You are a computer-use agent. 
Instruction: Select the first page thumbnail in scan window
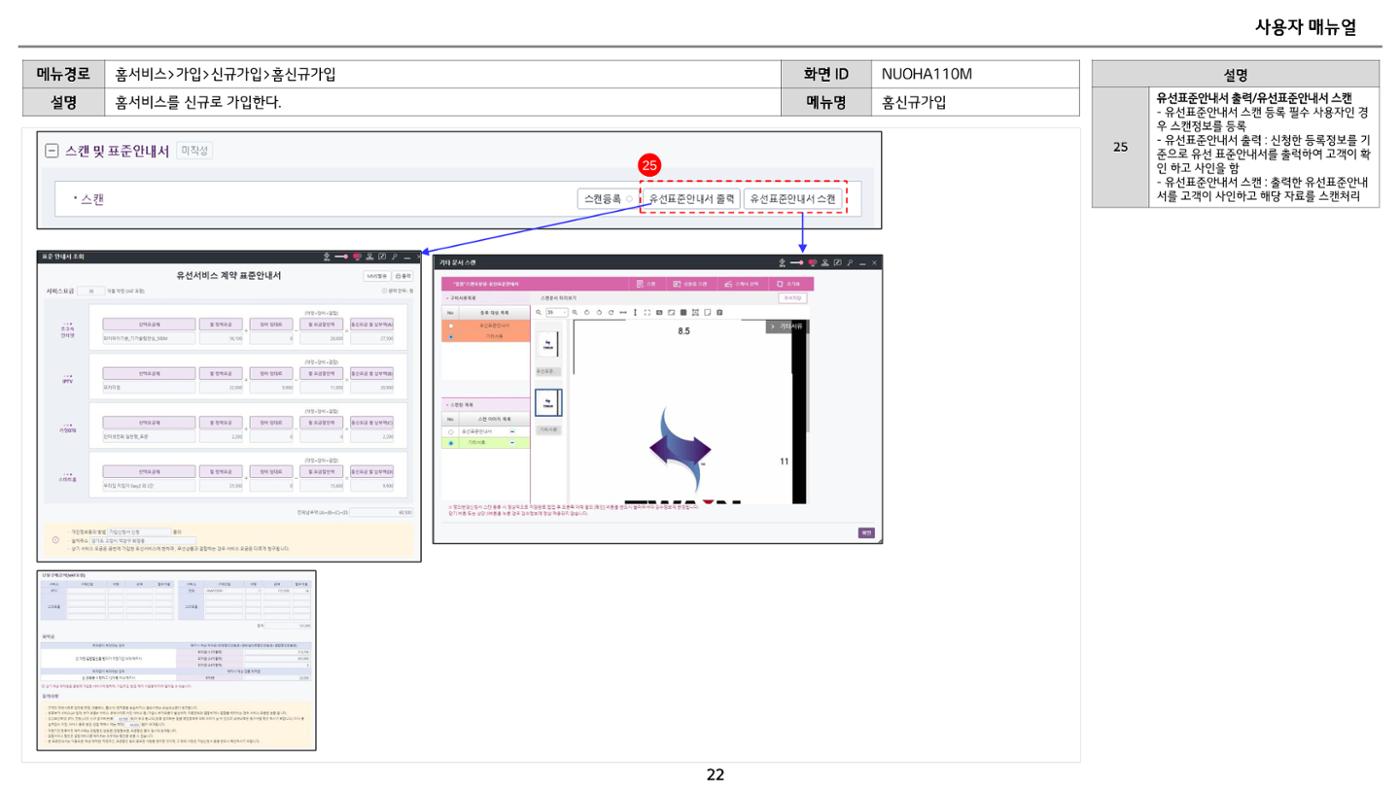549,345
